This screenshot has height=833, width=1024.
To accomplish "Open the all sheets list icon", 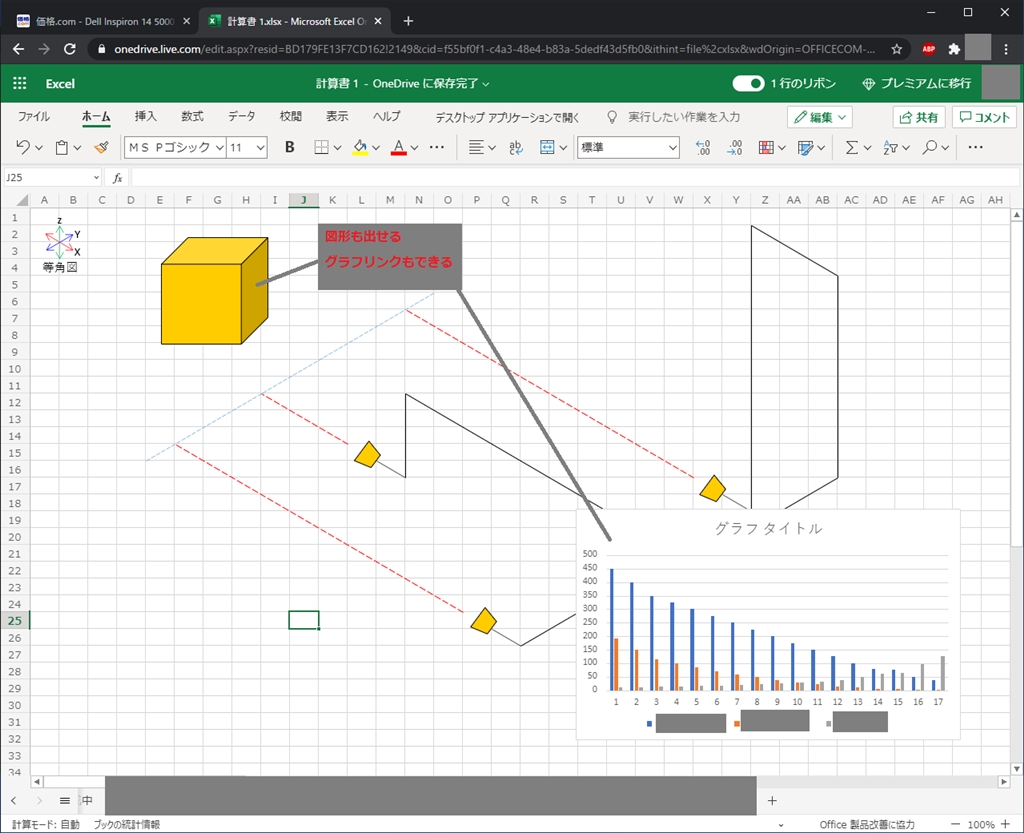I will 65,800.
